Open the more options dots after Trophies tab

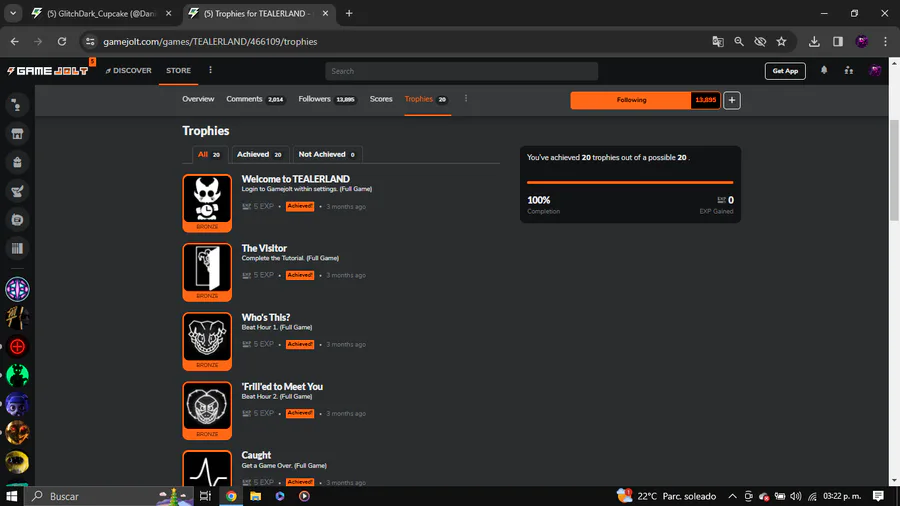click(x=465, y=99)
